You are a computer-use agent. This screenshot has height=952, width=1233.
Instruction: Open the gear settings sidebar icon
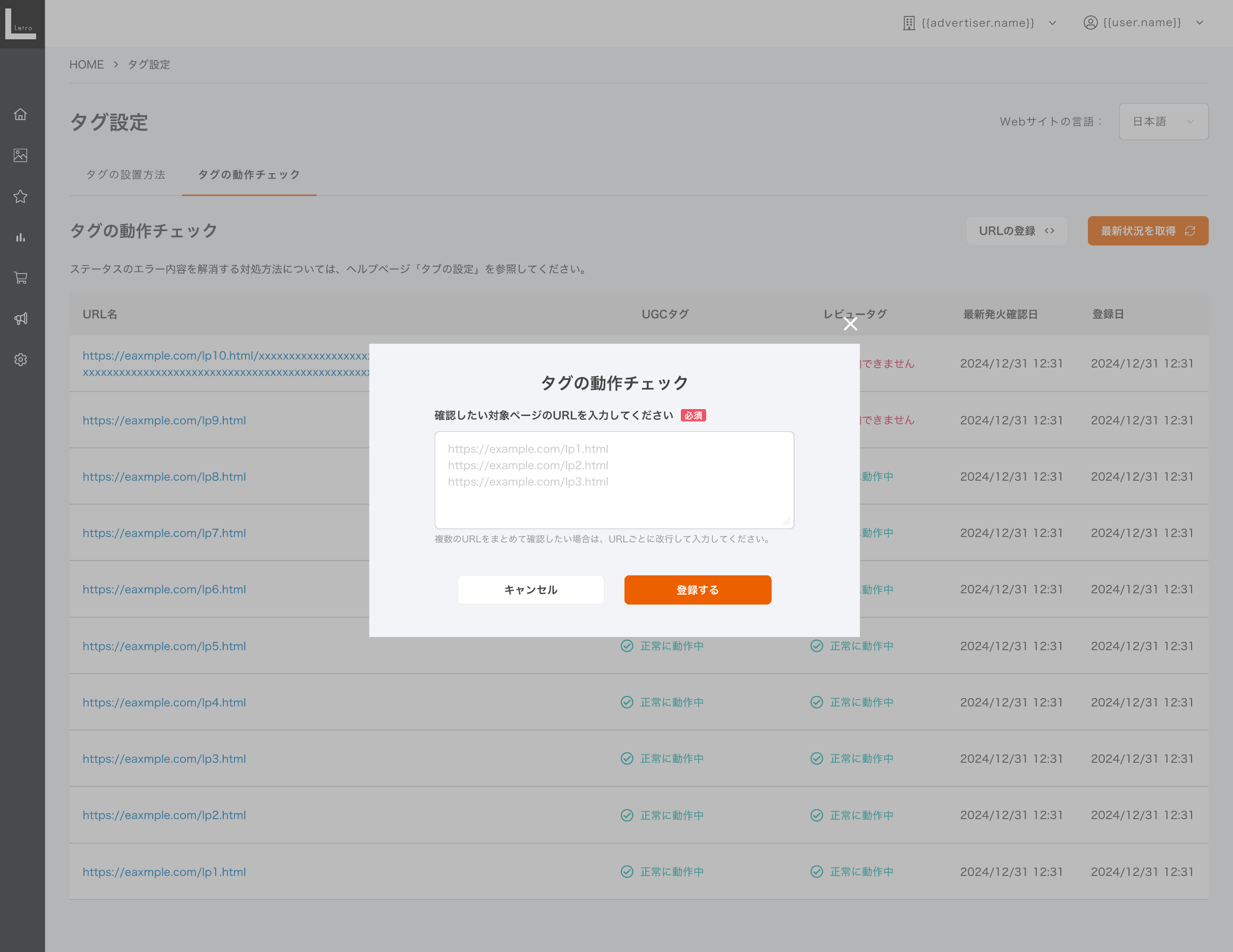click(20, 360)
